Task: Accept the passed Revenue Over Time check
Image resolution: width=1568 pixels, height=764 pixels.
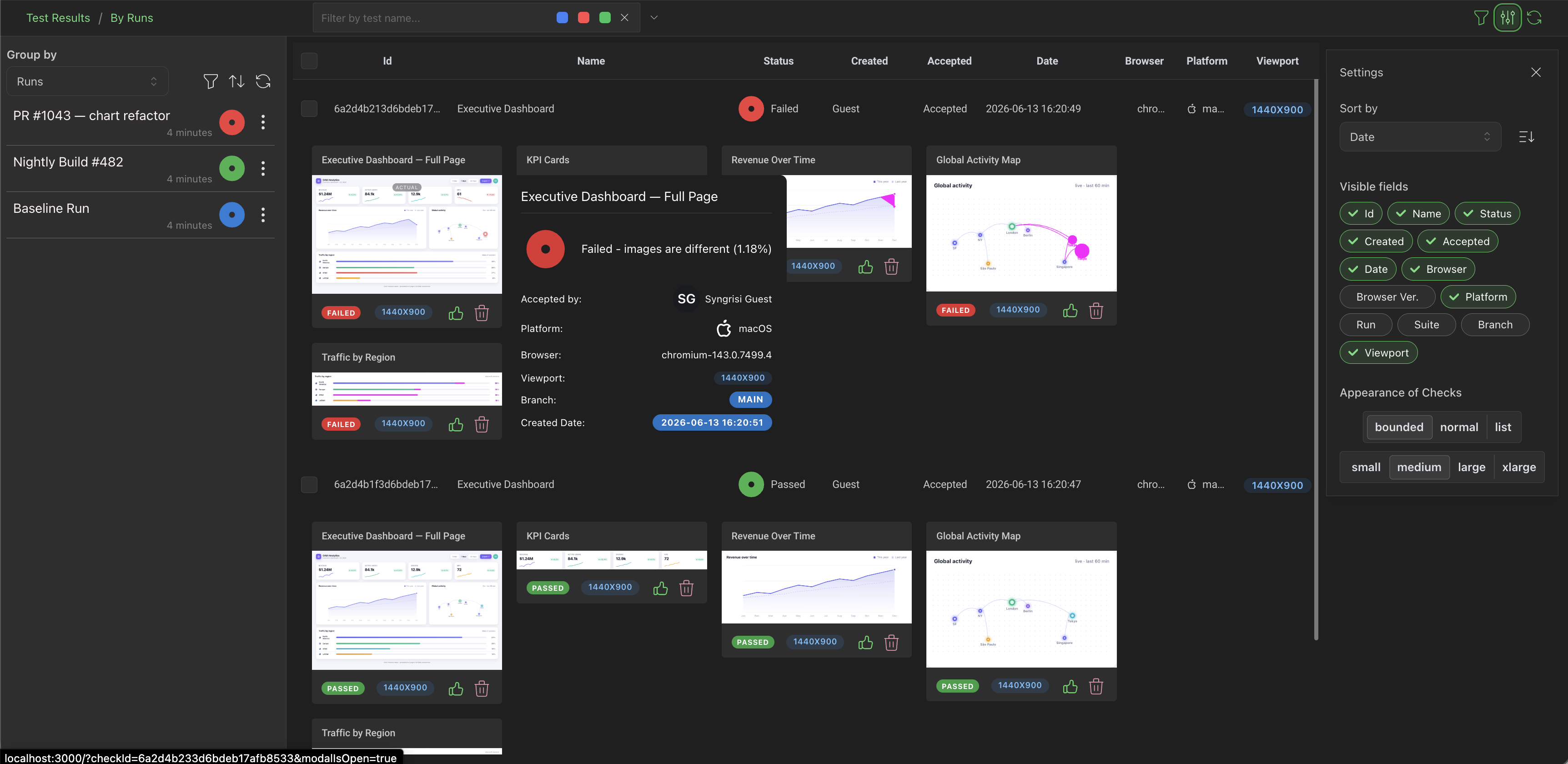Action: (x=865, y=642)
